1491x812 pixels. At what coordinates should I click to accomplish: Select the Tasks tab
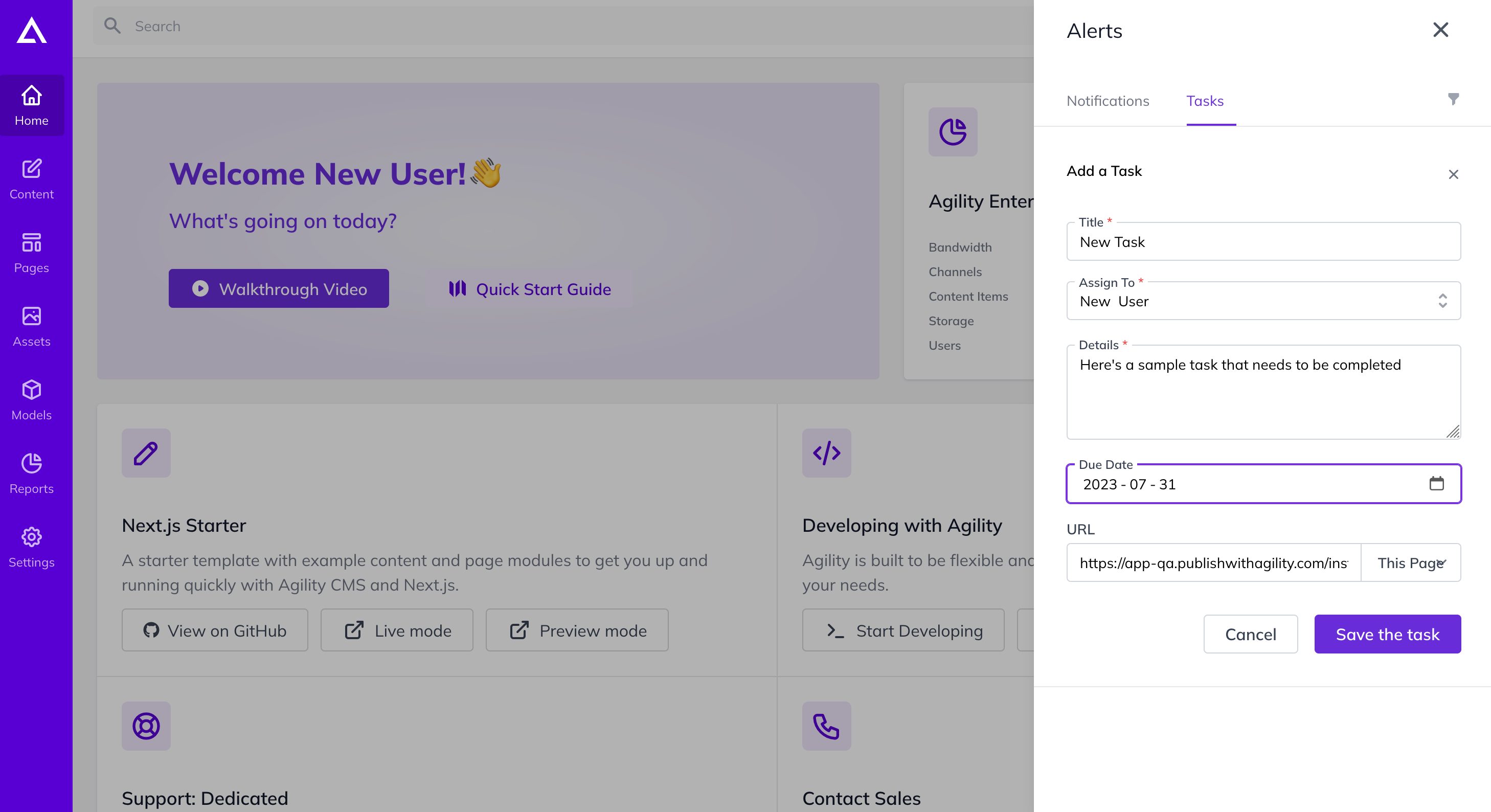tap(1205, 101)
